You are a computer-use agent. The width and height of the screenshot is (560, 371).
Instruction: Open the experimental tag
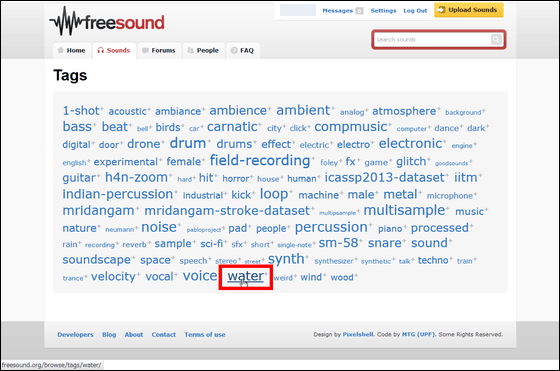click(125, 162)
